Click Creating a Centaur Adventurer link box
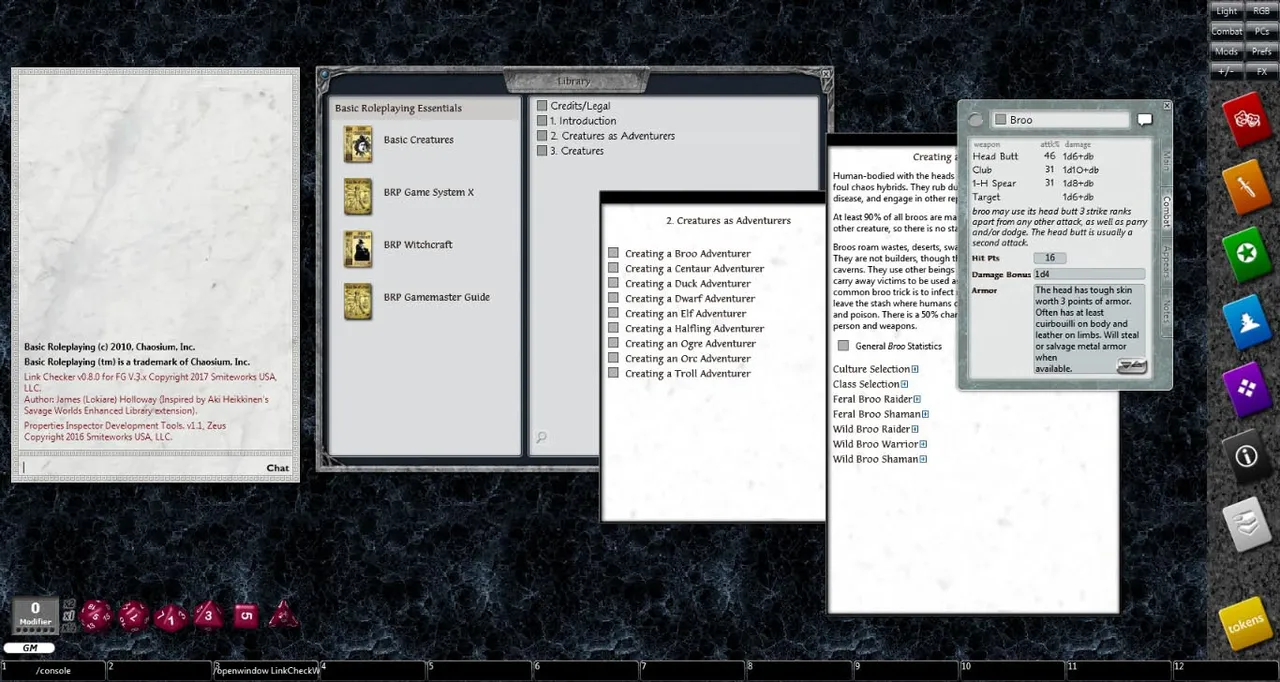The width and height of the screenshot is (1280, 682). pyautogui.click(x=614, y=269)
